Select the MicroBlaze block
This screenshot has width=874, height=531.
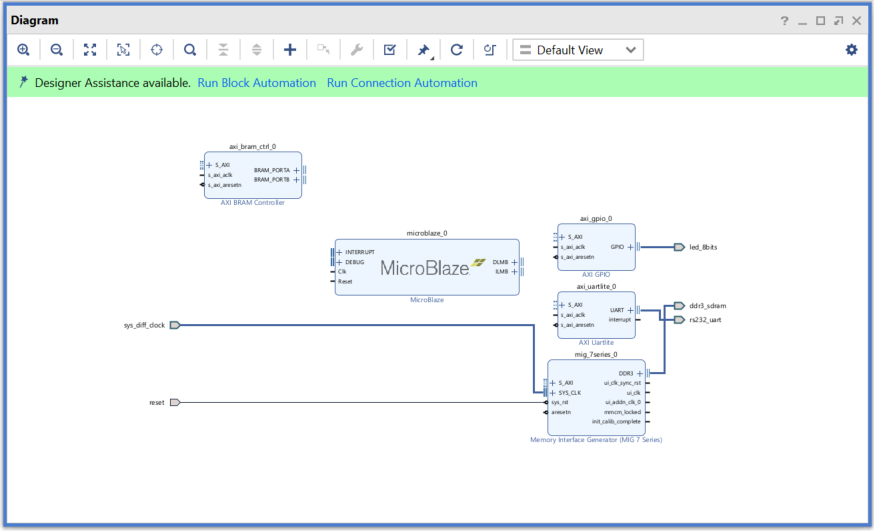(x=426, y=267)
